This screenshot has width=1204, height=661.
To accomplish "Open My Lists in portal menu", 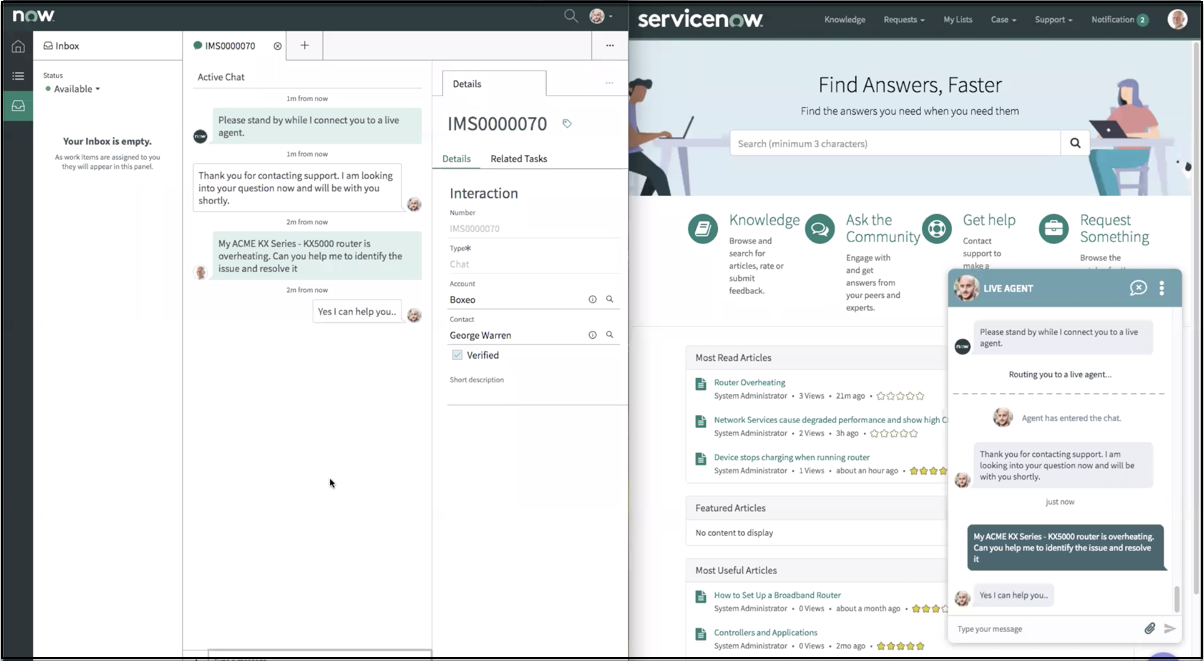I will coord(958,19).
